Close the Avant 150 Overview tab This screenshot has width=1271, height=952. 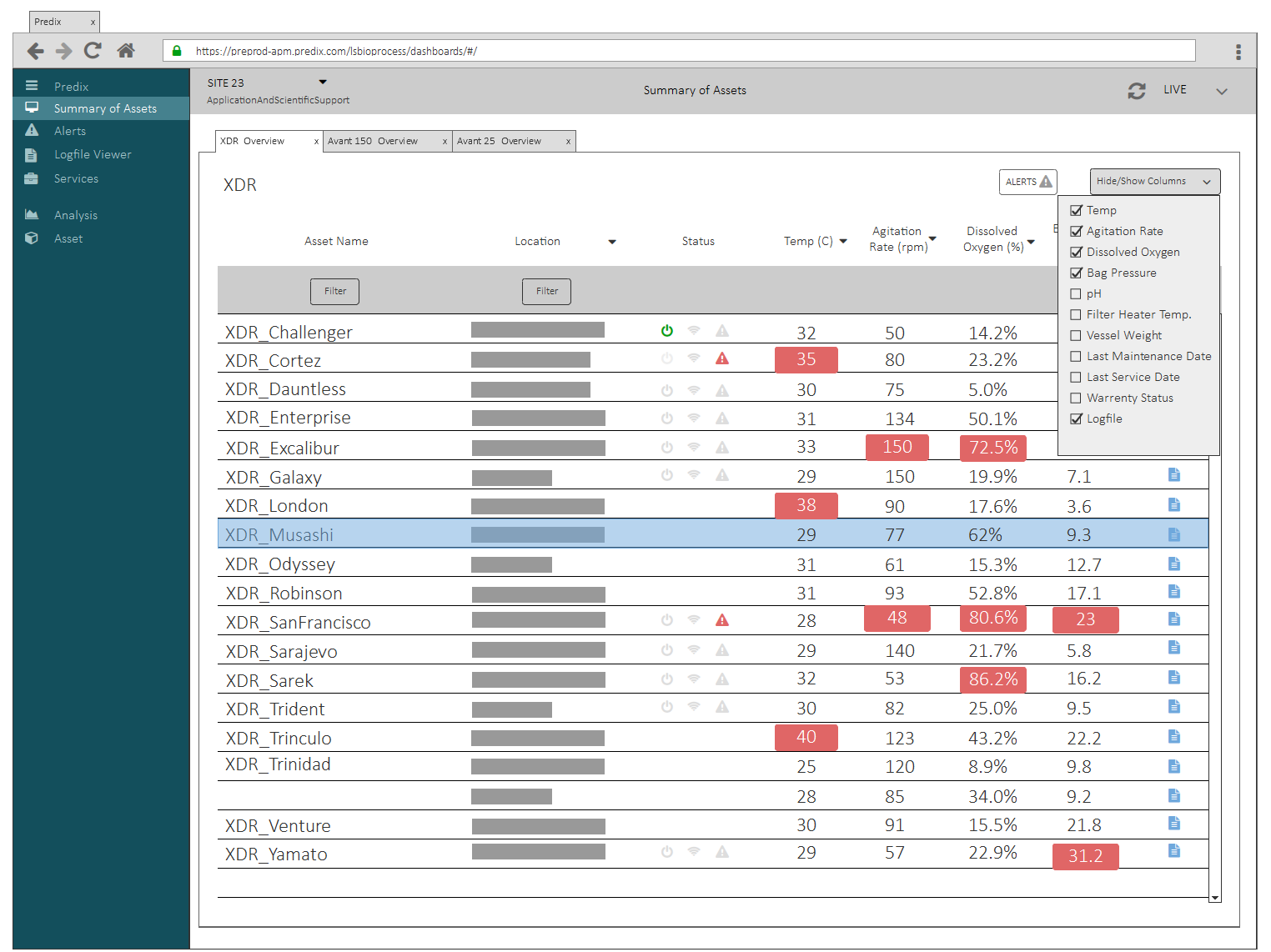pyautogui.click(x=445, y=142)
